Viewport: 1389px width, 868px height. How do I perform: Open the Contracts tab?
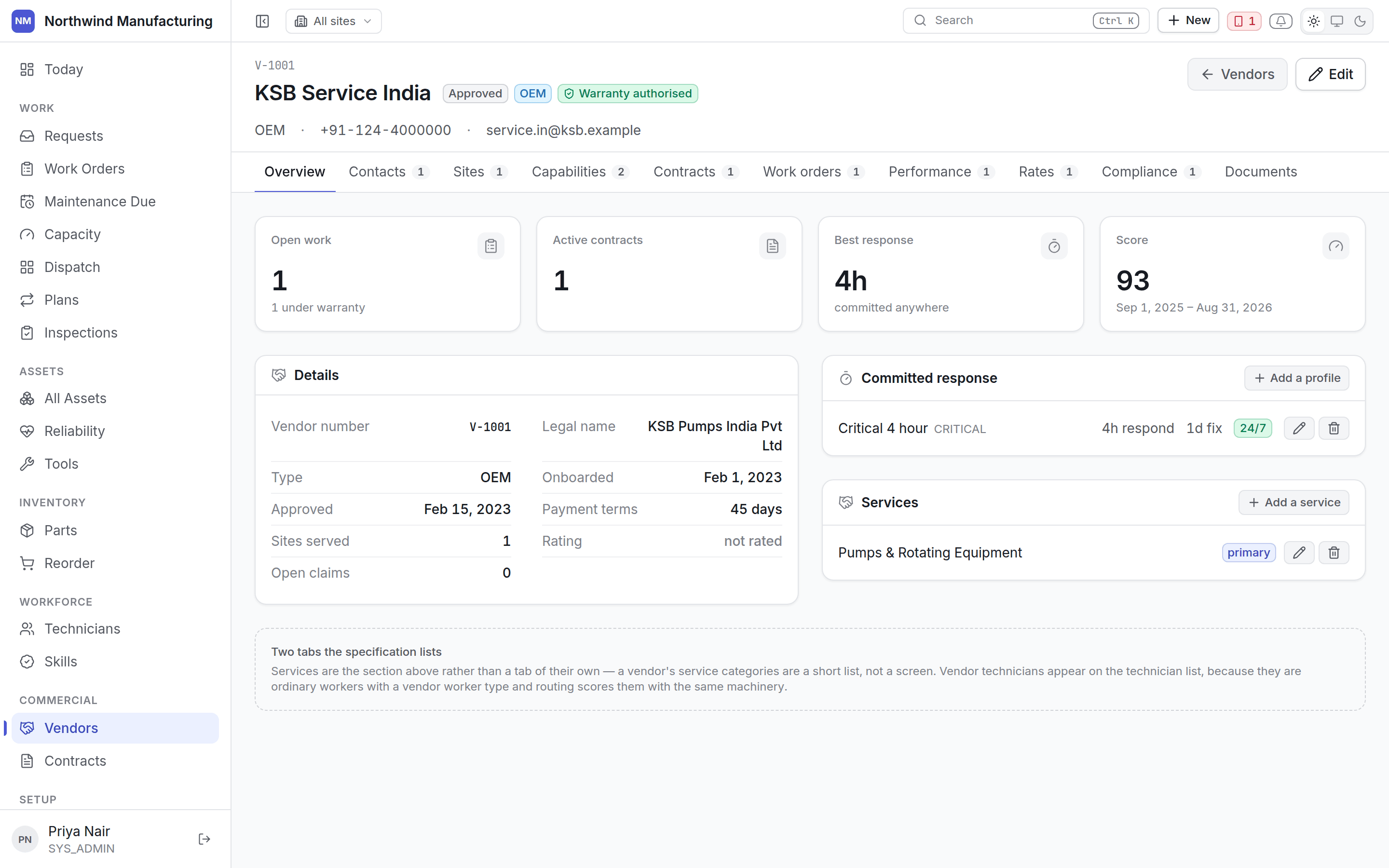696,172
